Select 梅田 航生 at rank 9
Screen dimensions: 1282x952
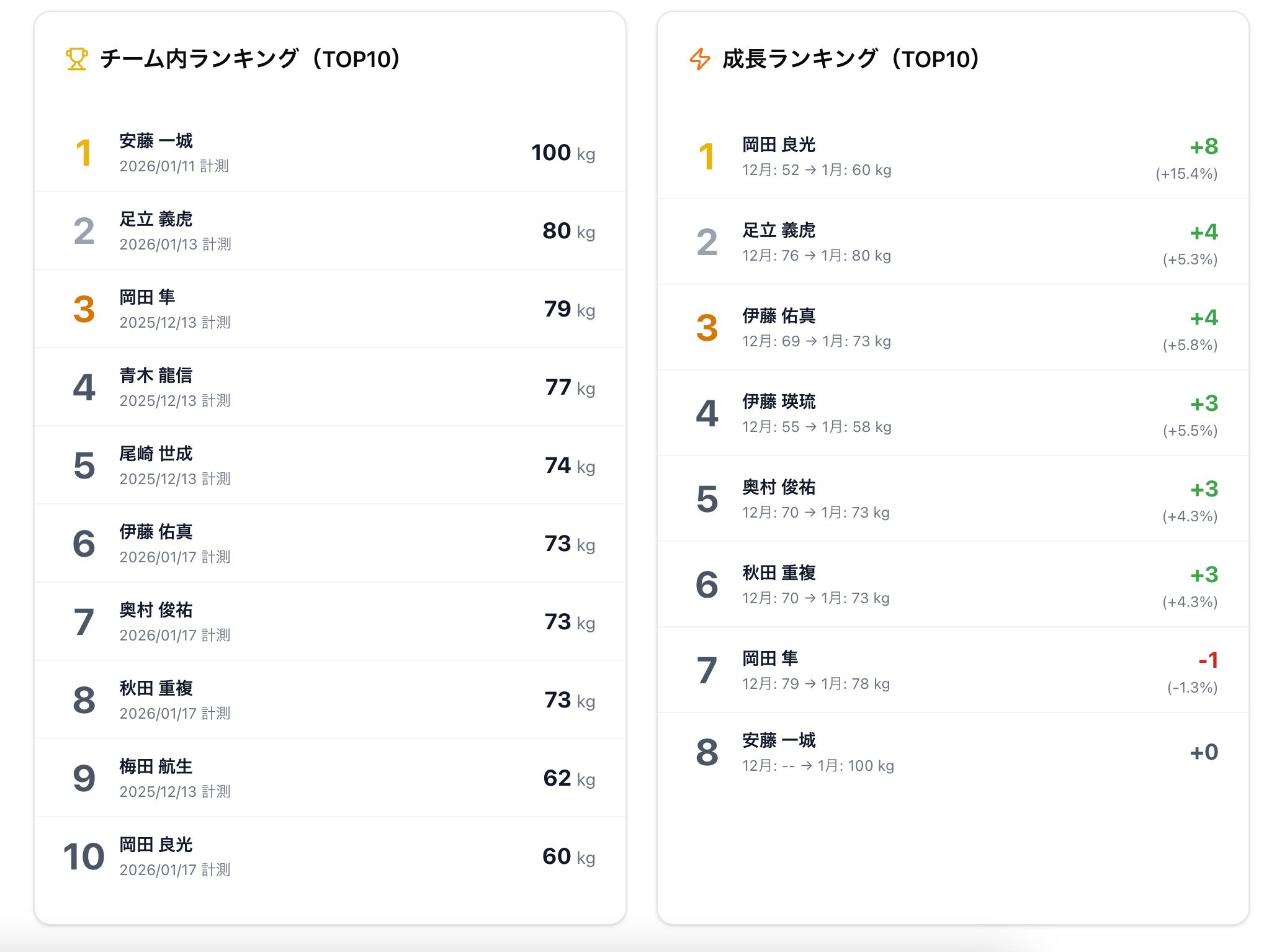click(156, 766)
